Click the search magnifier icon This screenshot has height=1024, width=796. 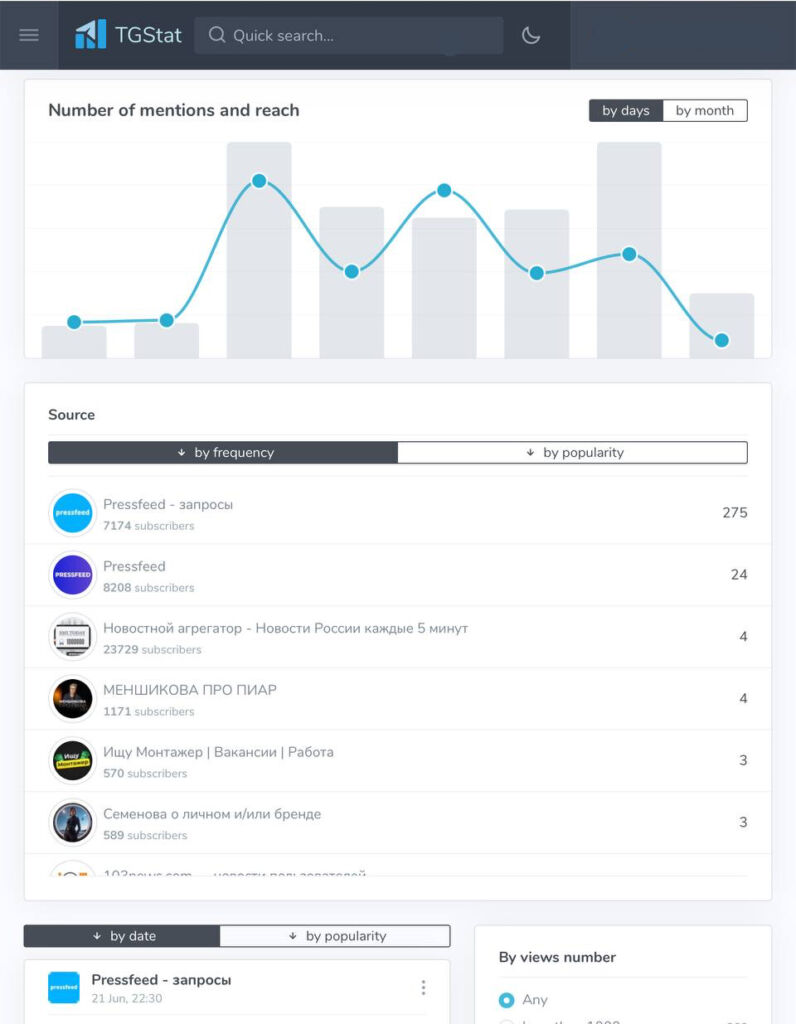217,35
